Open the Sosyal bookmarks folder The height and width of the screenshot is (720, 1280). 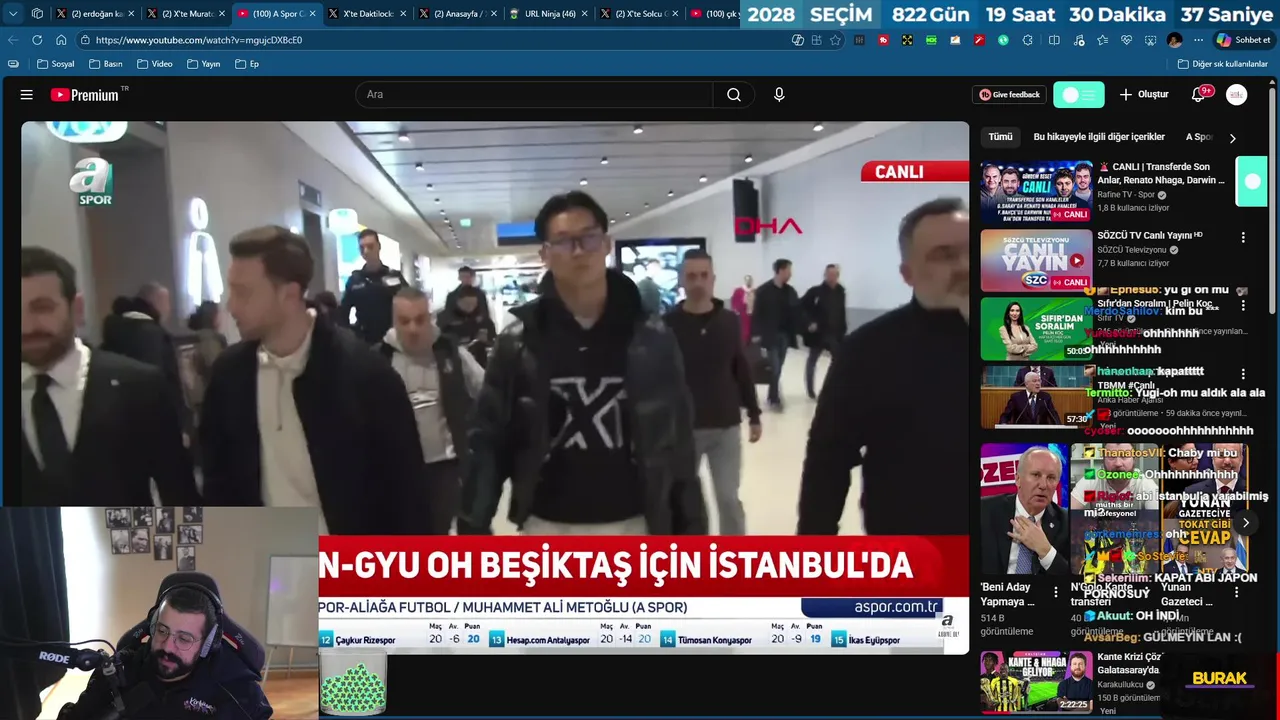click(x=55, y=64)
